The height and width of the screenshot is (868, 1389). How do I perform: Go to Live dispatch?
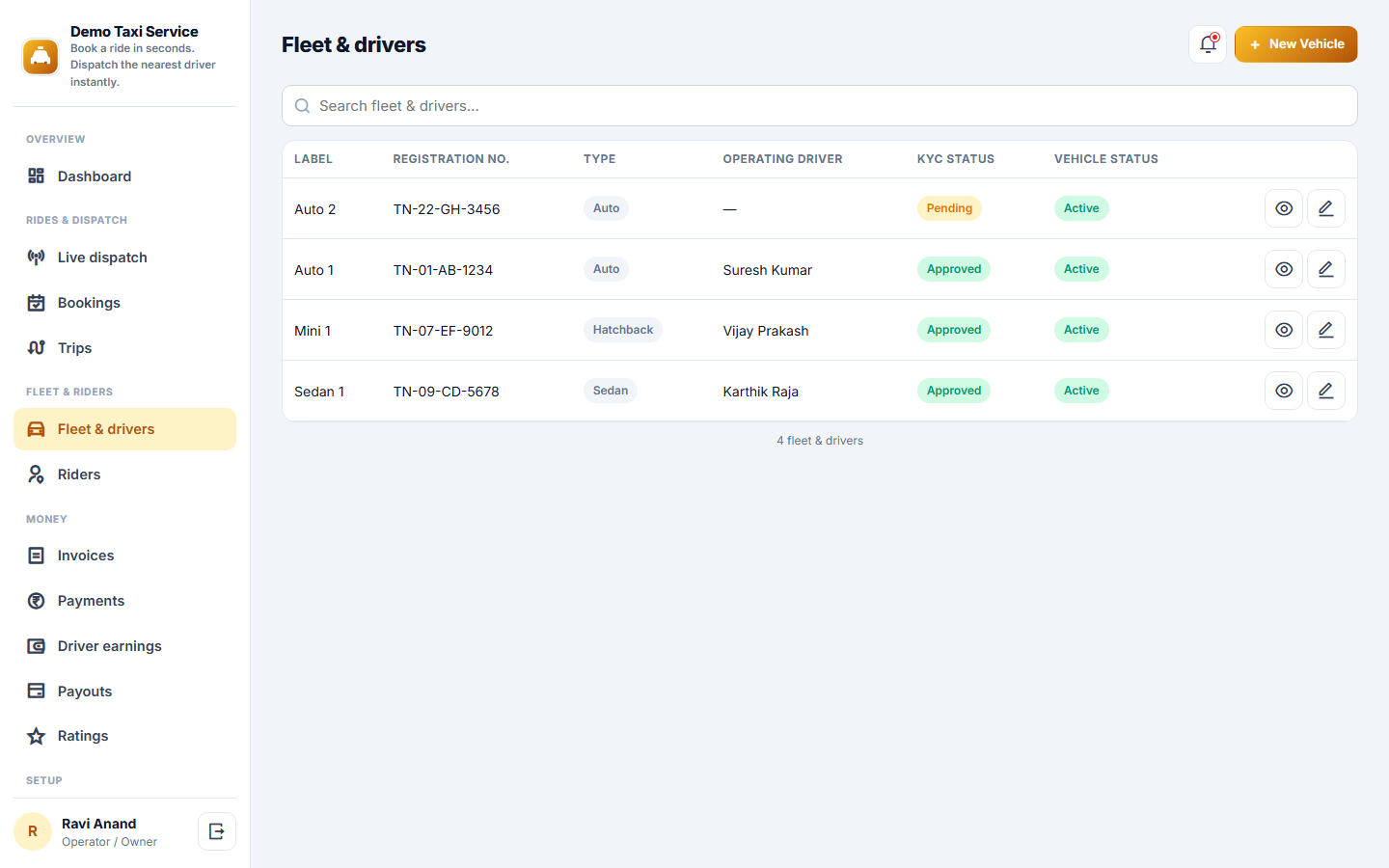124,258
